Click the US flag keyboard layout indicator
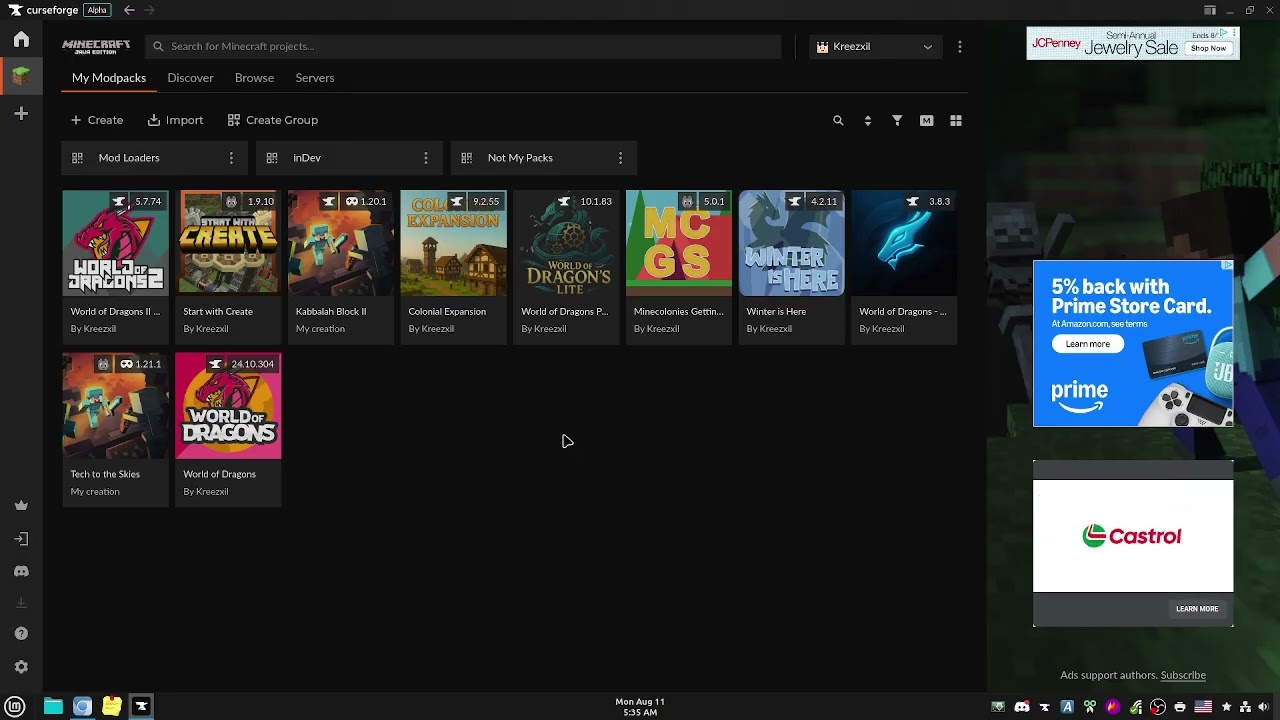 [1203, 707]
